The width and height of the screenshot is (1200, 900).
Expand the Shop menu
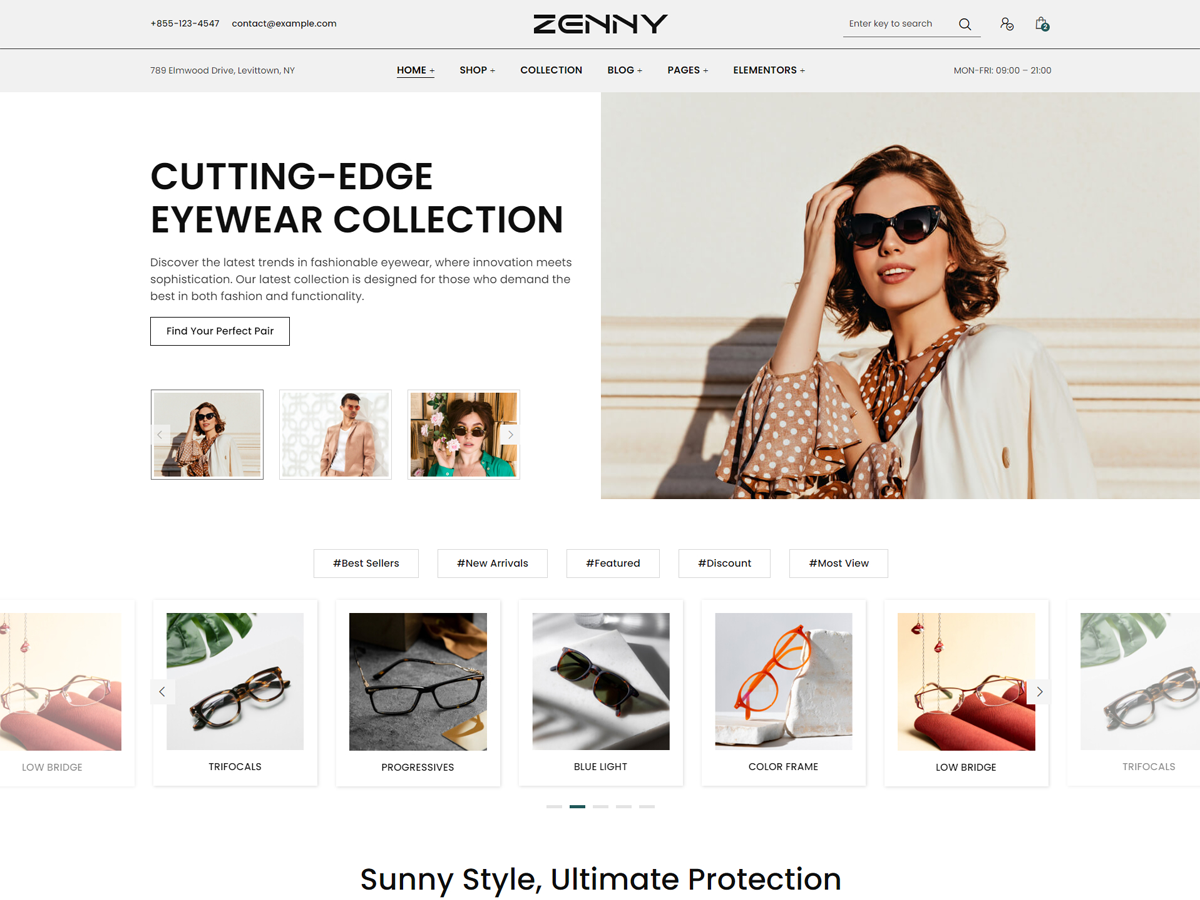(x=477, y=70)
